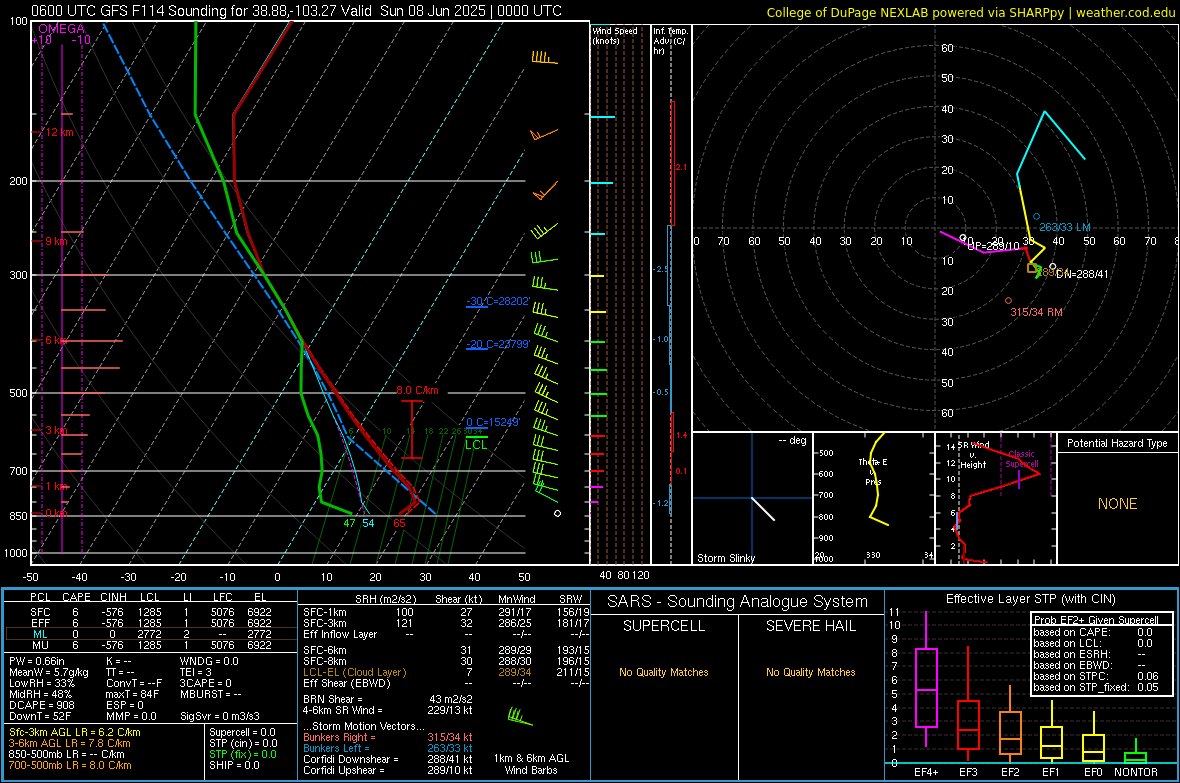Click surface dewpoint value 47
1180x783 pixels.
pyautogui.click(x=350, y=523)
